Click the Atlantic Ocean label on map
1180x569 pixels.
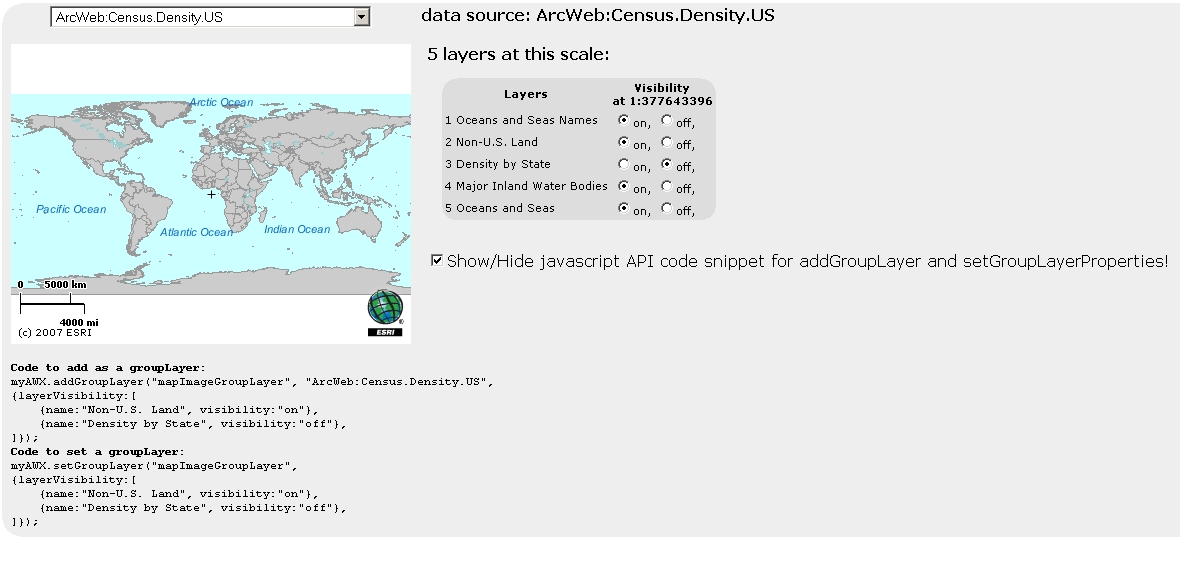(x=196, y=232)
